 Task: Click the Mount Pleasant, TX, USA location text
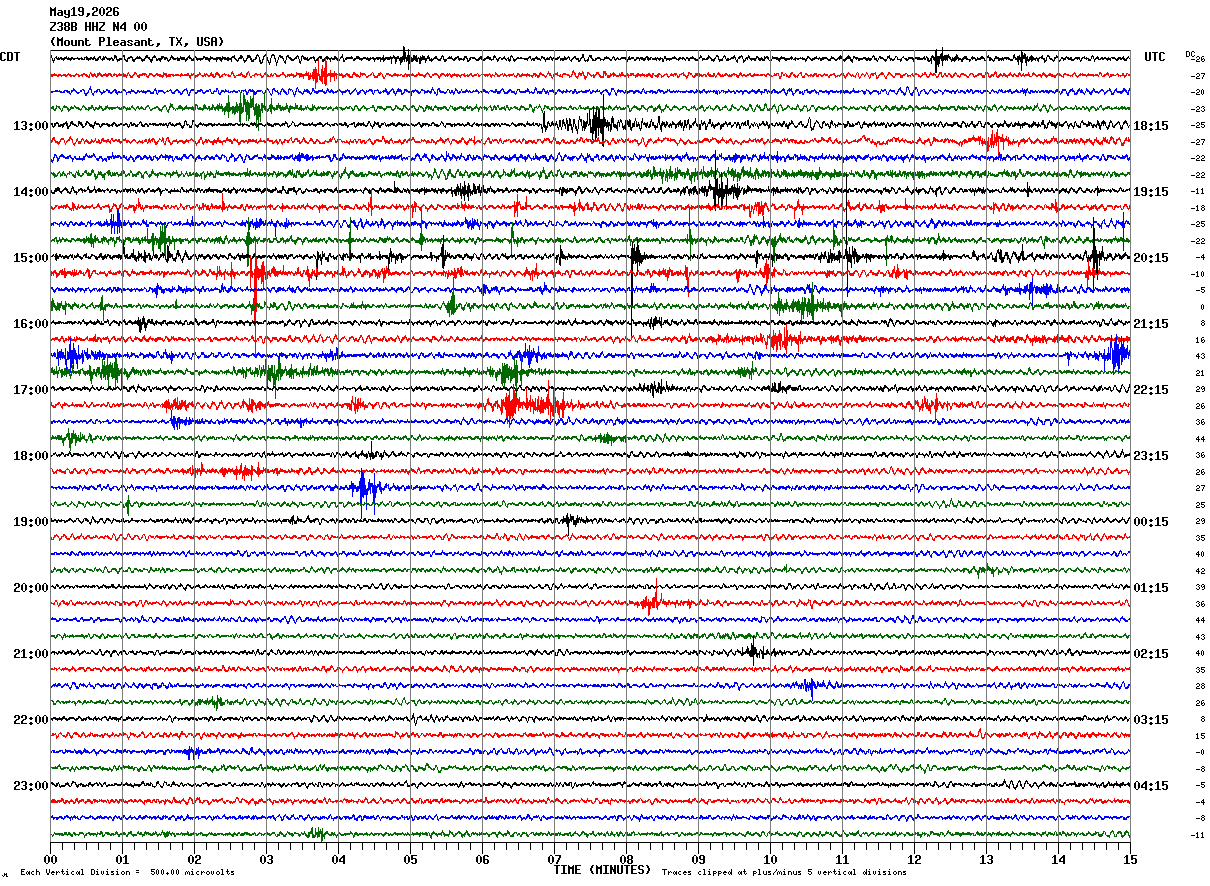point(137,42)
